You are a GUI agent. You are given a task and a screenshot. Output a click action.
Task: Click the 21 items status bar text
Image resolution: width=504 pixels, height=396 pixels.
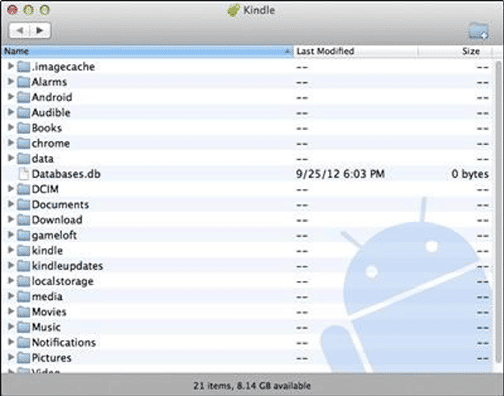point(252,386)
